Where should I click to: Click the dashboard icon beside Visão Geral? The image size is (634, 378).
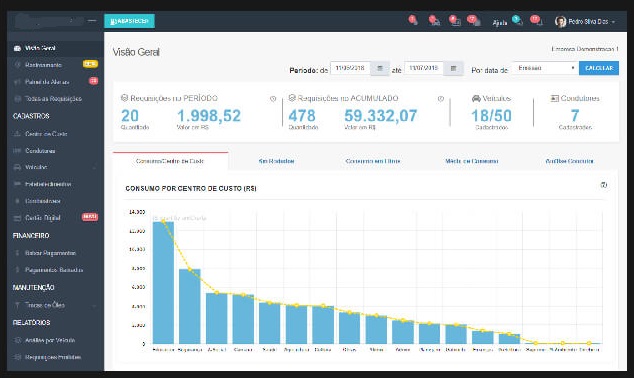pos(17,49)
